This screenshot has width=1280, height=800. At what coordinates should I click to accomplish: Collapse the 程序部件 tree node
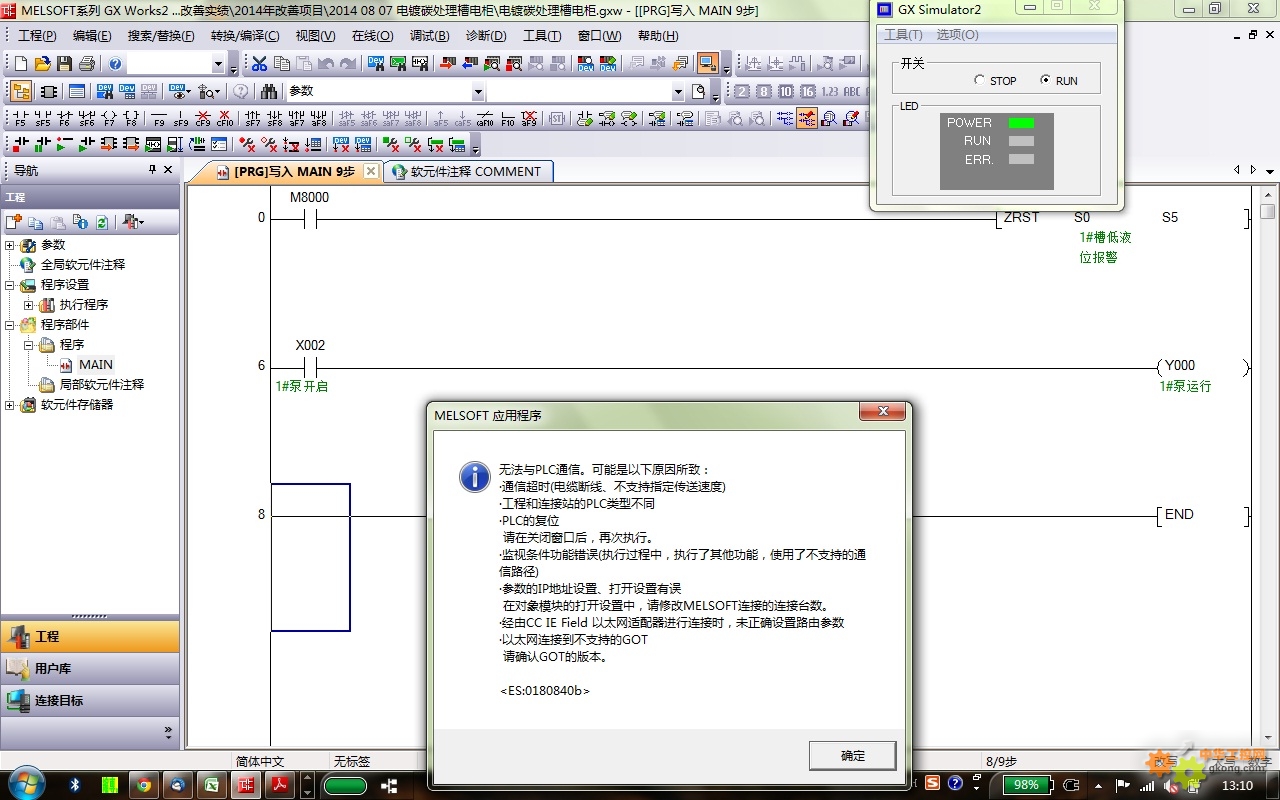(x=10, y=325)
